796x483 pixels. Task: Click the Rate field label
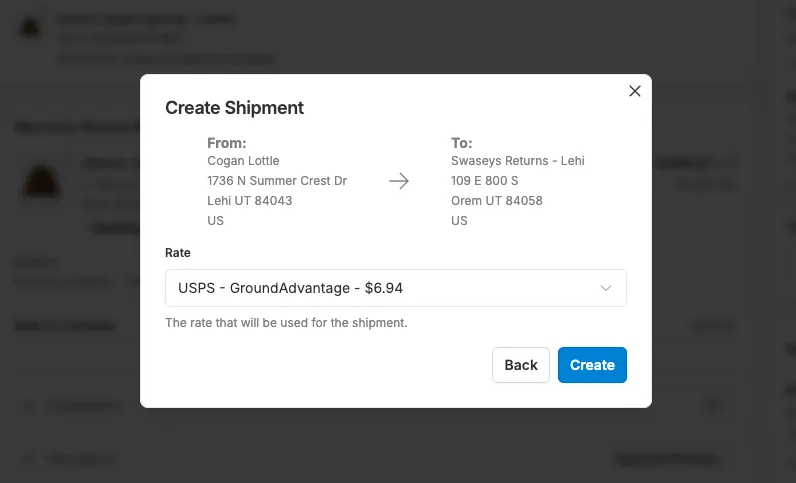pyautogui.click(x=178, y=253)
